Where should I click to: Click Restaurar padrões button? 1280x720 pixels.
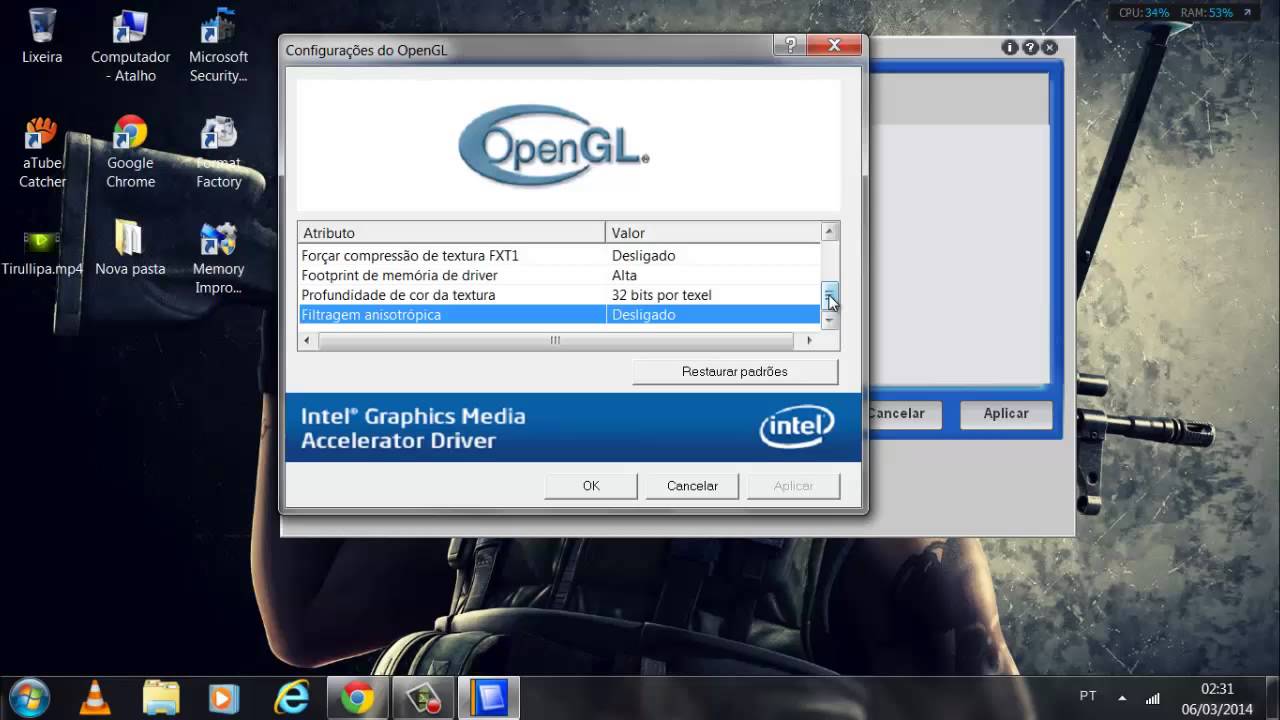pos(735,372)
